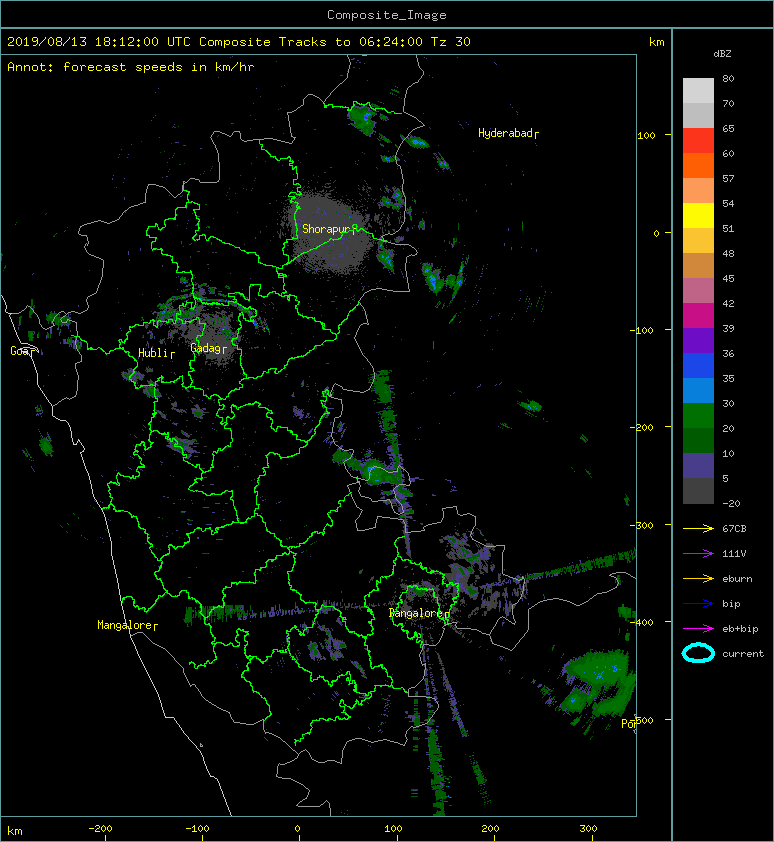Click the orange 60 dBZ color swatch
The image size is (774, 842).
click(698, 165)
